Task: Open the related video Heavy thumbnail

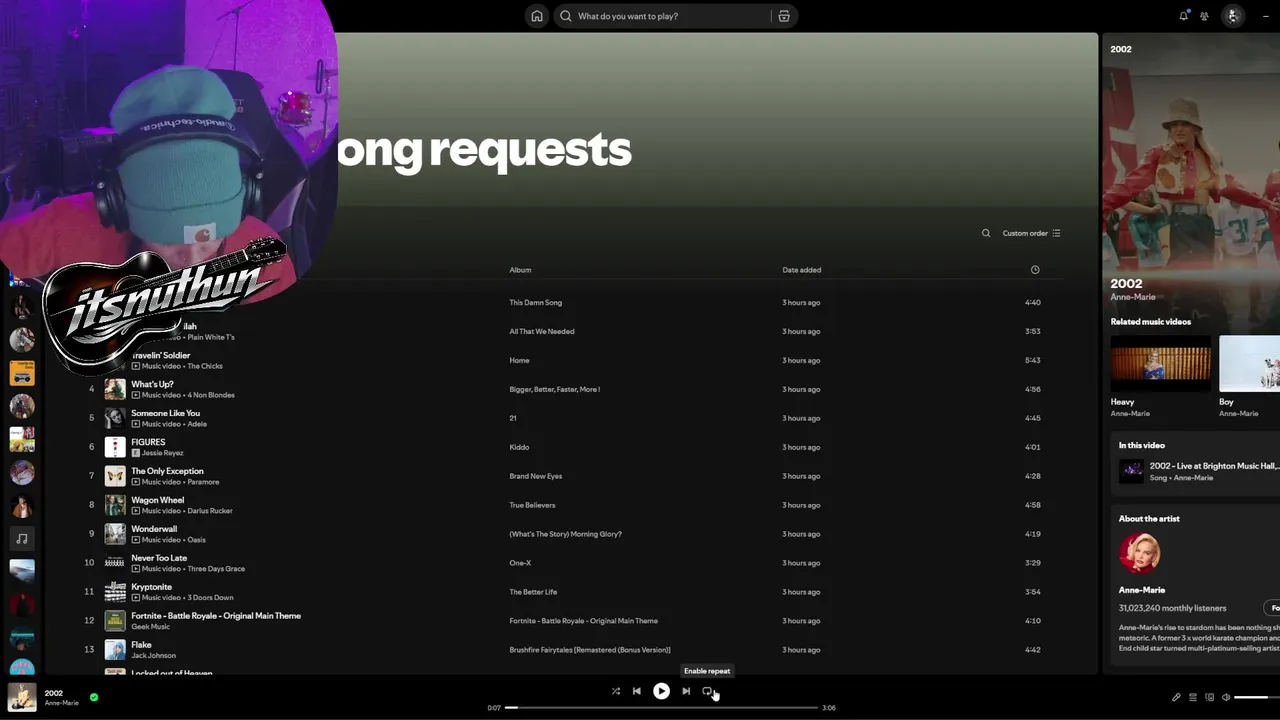Action: [1161, 364]
